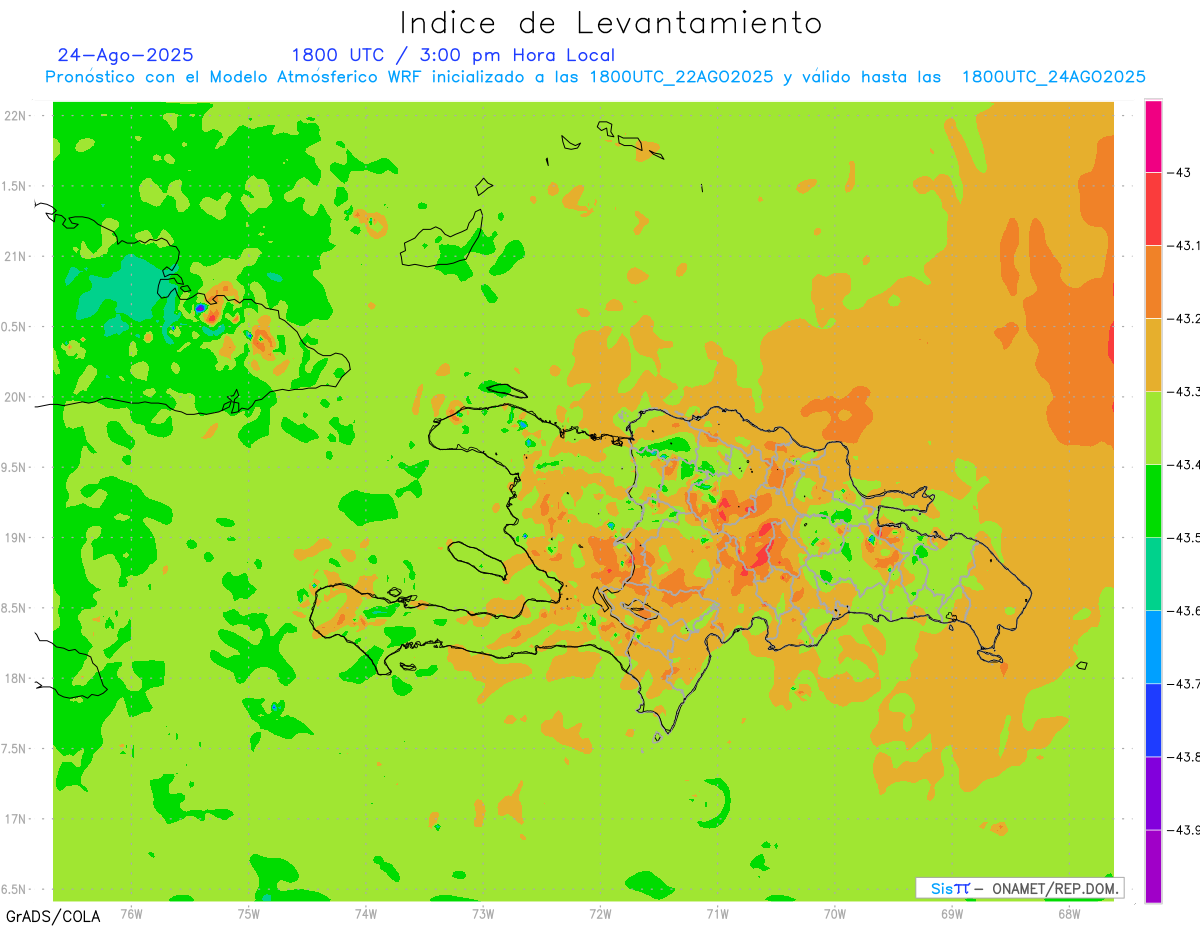Click '1800 UTC / 3:00 pm Hora Local'

click(x=453, y=55)
